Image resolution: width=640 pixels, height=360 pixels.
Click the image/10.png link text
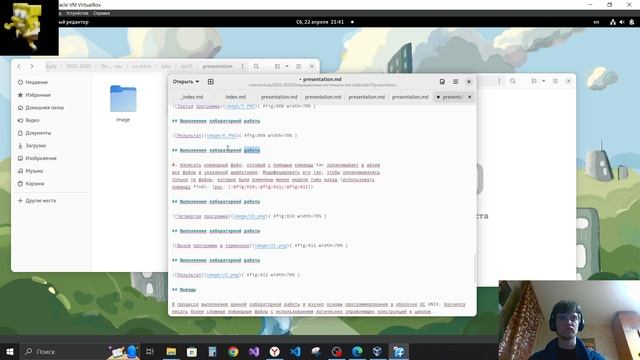click(249, 216)
